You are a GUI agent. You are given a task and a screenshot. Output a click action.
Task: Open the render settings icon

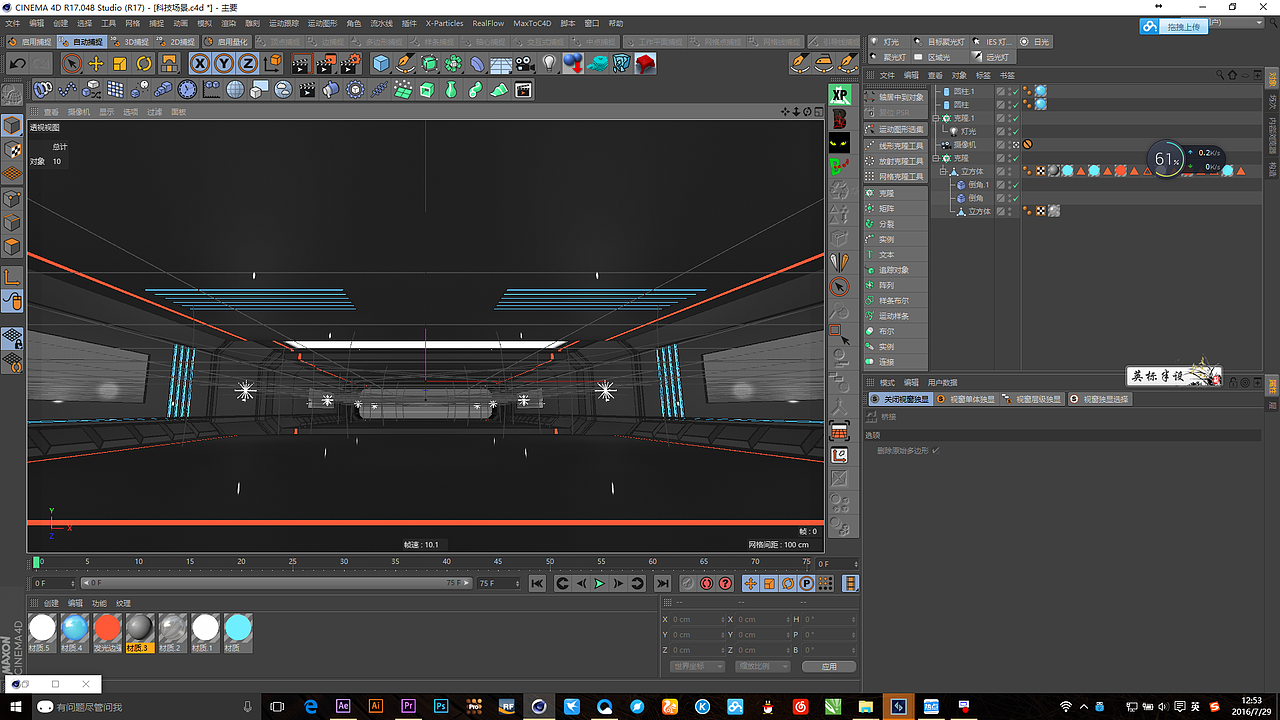pos(350,64)
